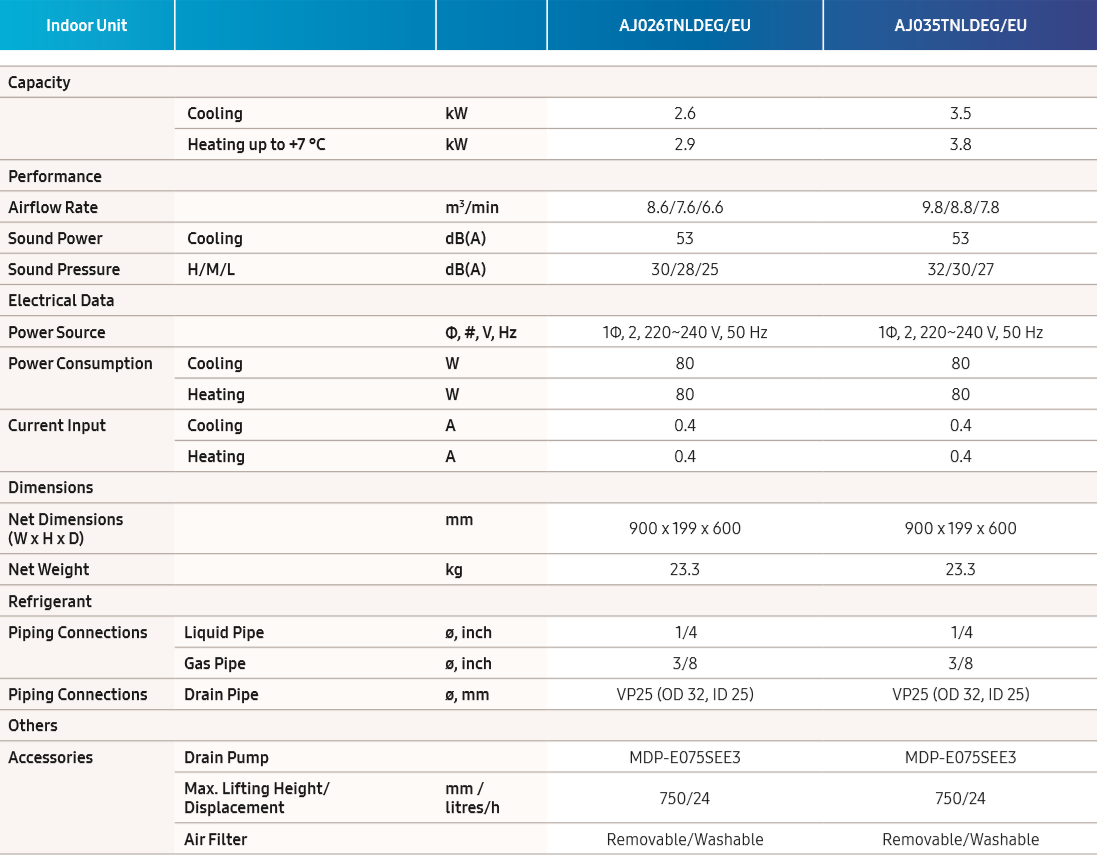Image resolution: width=1097 pixels, height=855 pixels.
Task: Click the 3.8 heating capacity value
Action: [961, 144]
